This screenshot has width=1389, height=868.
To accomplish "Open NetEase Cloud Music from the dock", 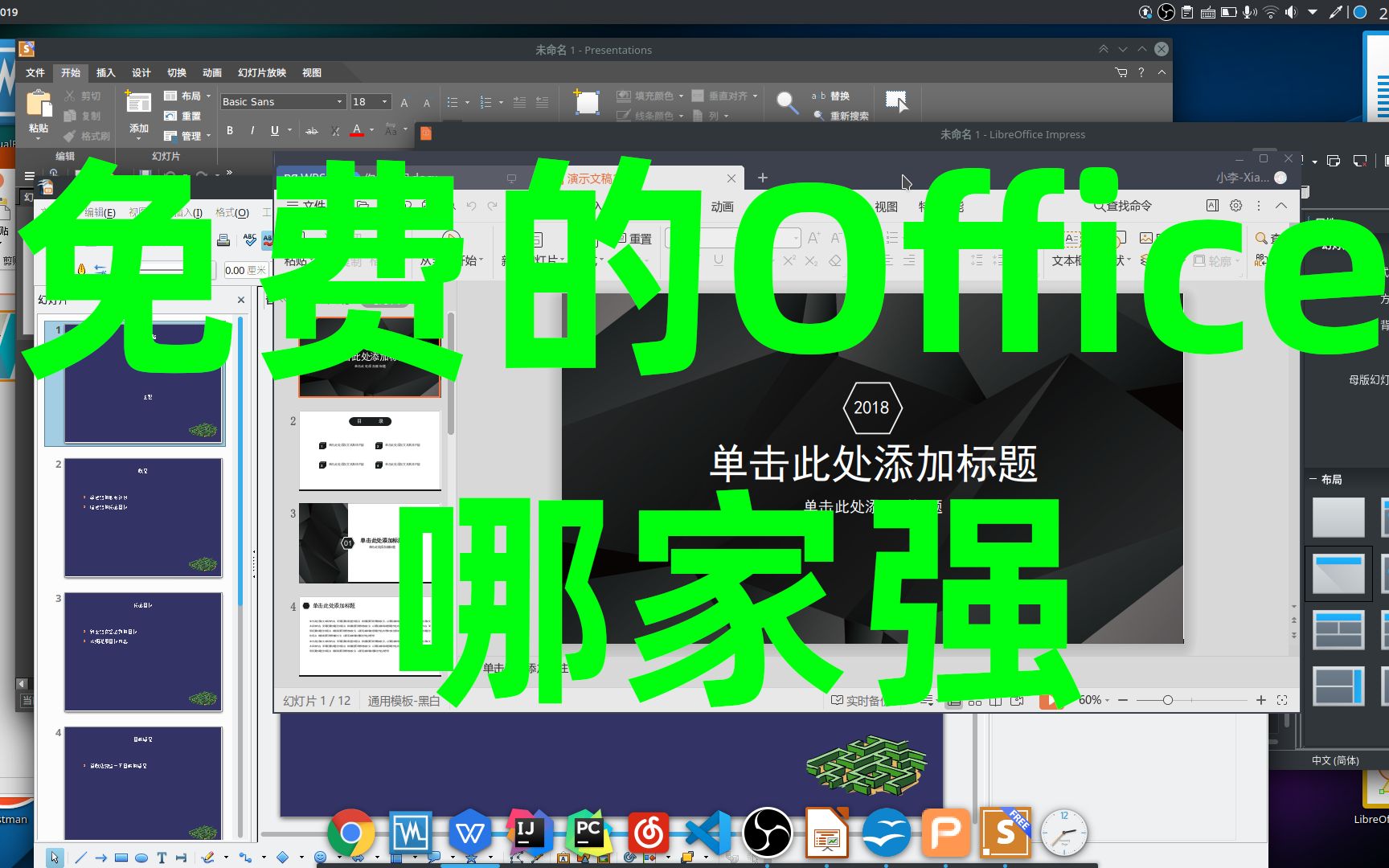I will [x=649, y=833].
